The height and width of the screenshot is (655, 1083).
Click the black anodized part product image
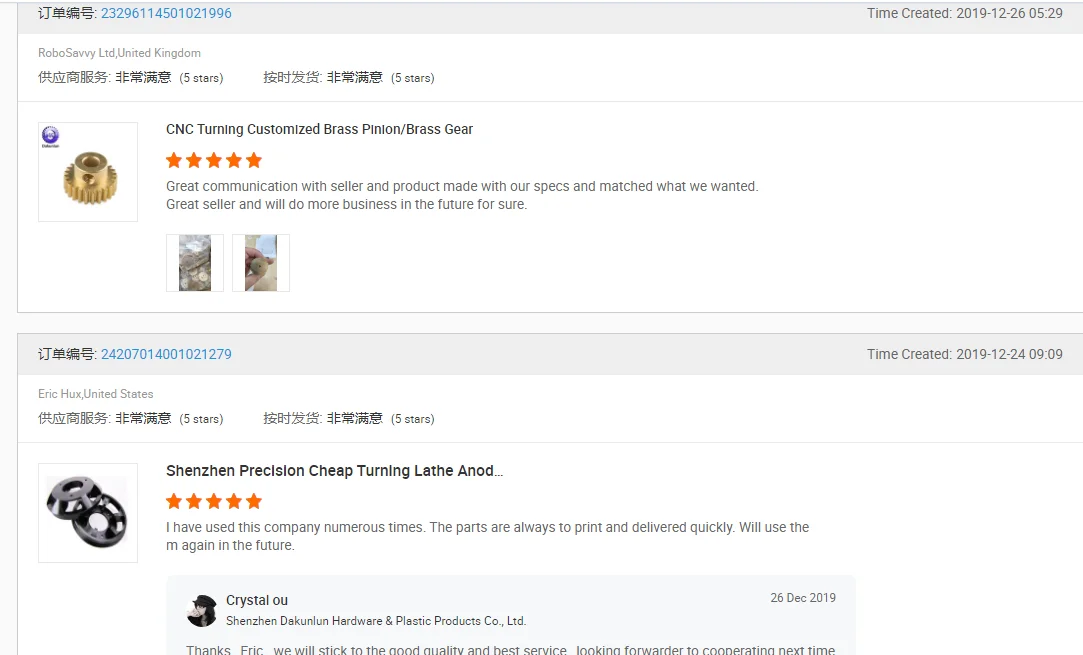coord(88,512)
